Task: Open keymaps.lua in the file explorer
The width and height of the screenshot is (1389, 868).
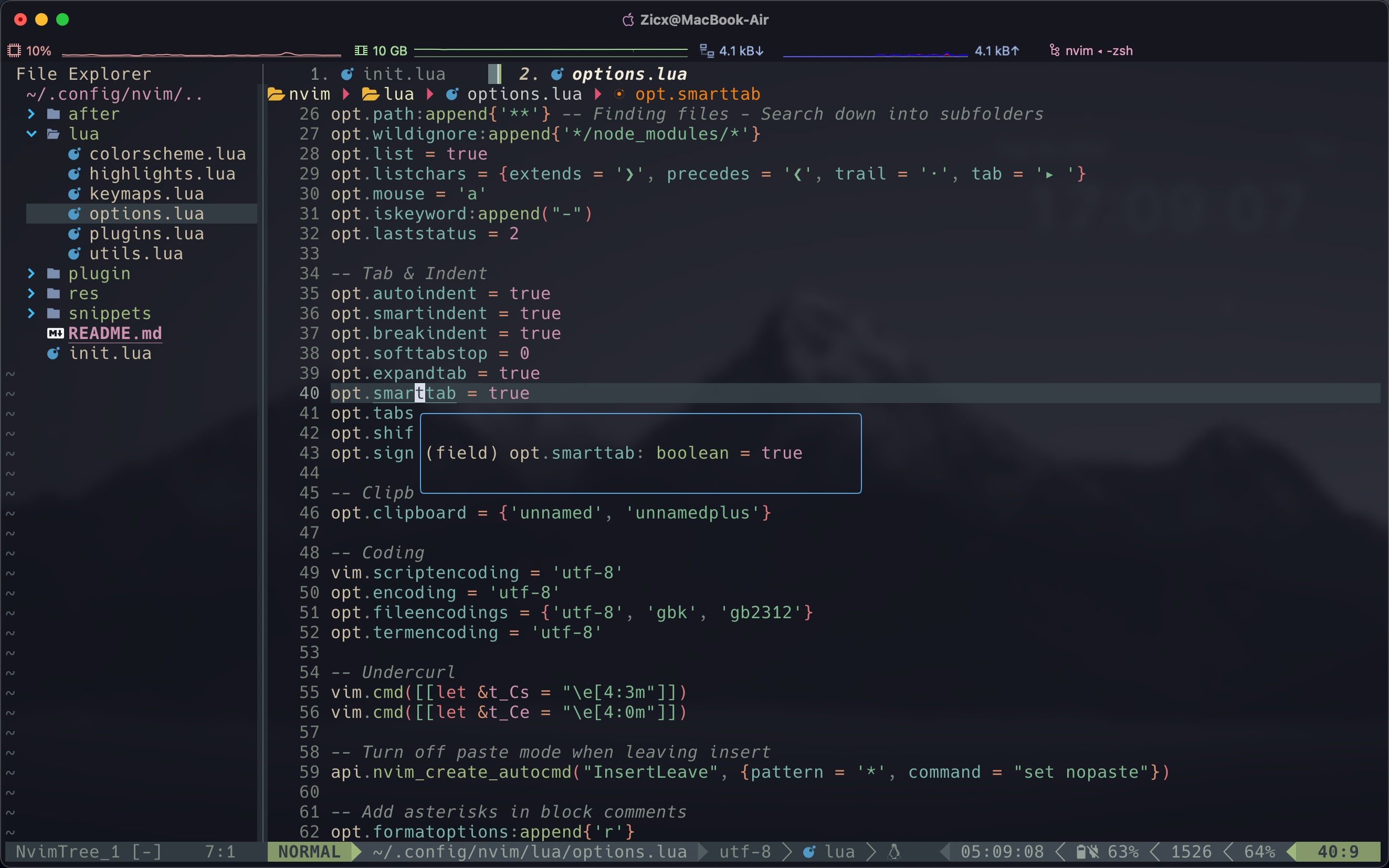Action: tap(146, 194)
